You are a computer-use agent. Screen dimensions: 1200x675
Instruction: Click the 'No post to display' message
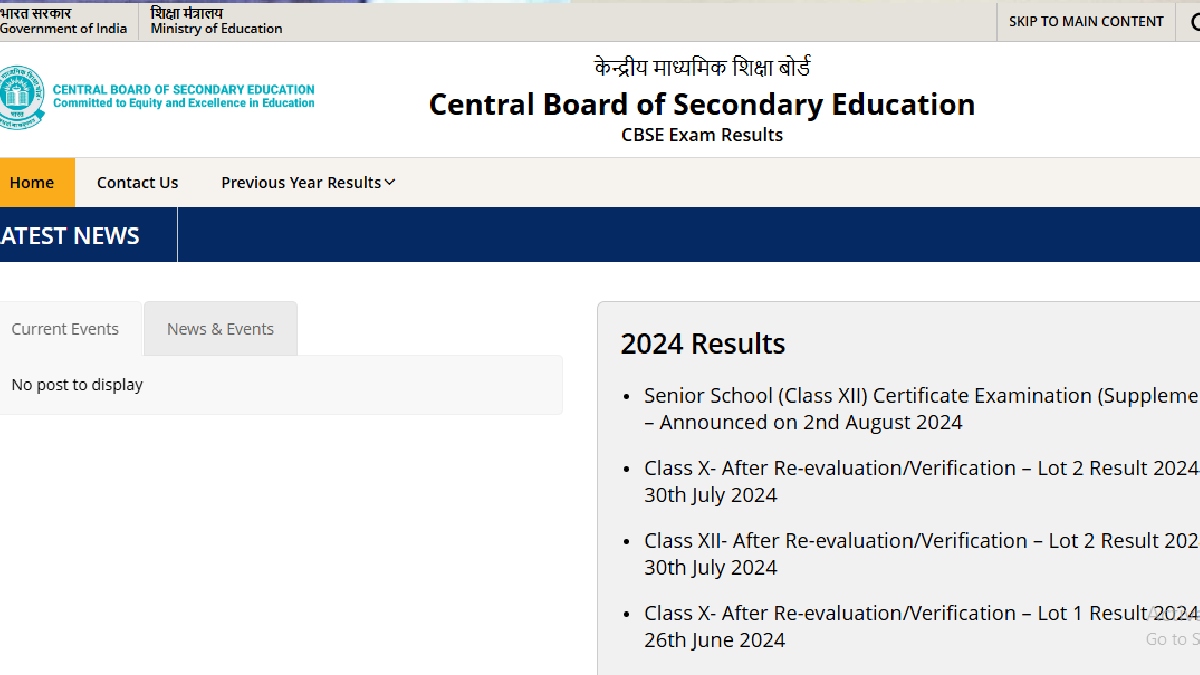[77, 385]
